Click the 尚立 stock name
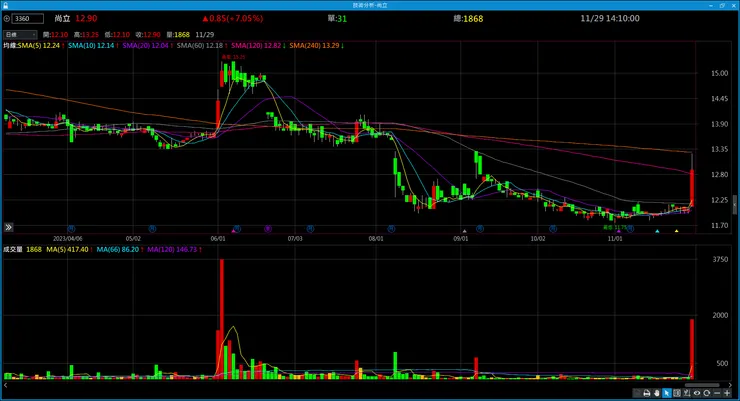The height and width of the screenshot is (401, 740). click(x=62, y=18)
